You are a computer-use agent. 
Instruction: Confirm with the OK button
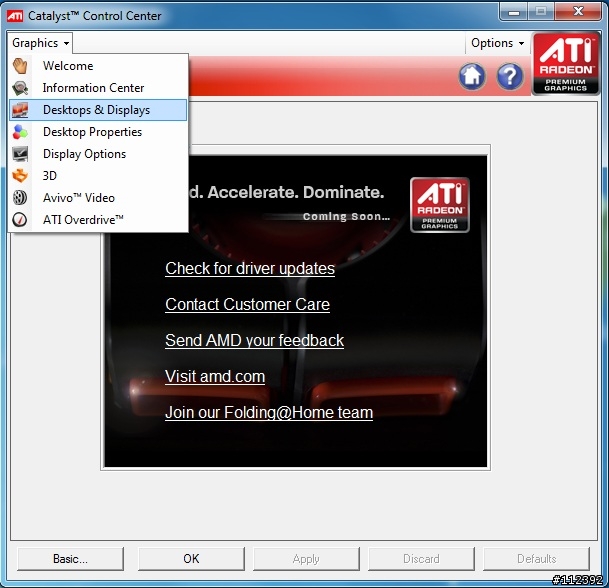point(191,559)
